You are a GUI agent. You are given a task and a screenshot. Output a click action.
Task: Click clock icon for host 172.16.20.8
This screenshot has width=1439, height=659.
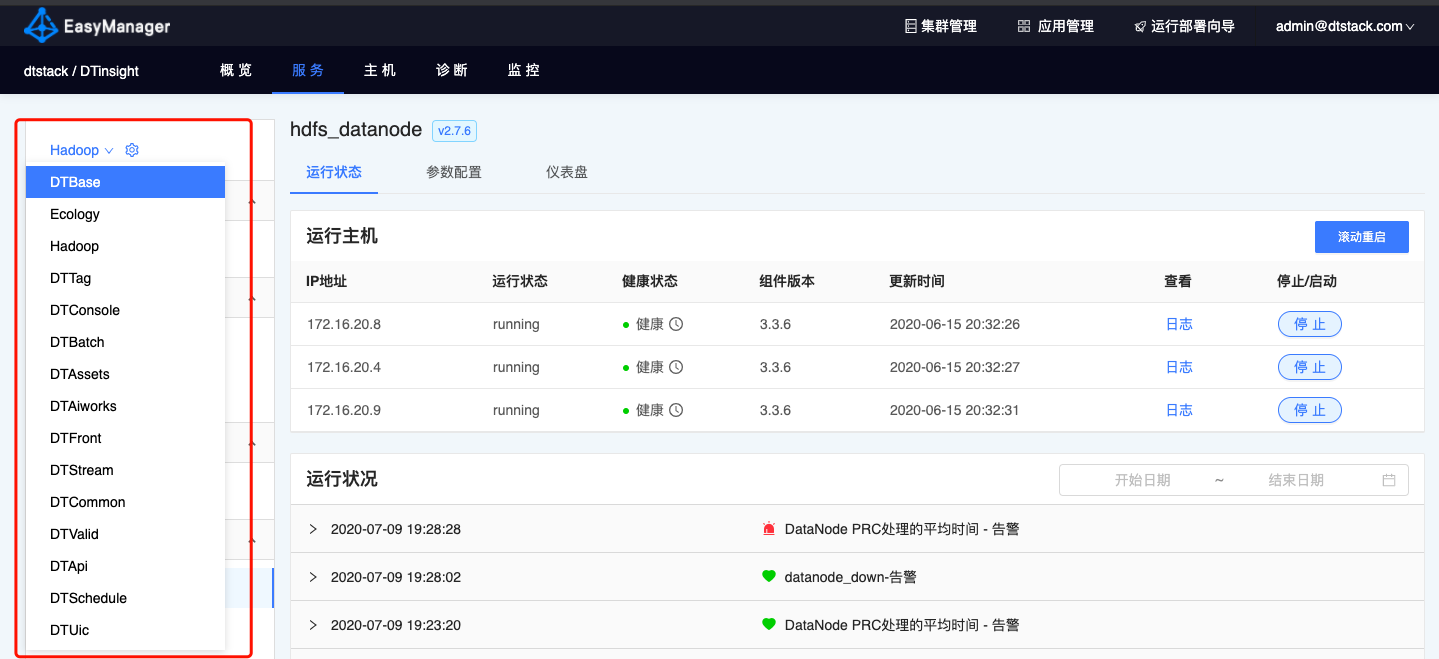click(x=676, y=324)
